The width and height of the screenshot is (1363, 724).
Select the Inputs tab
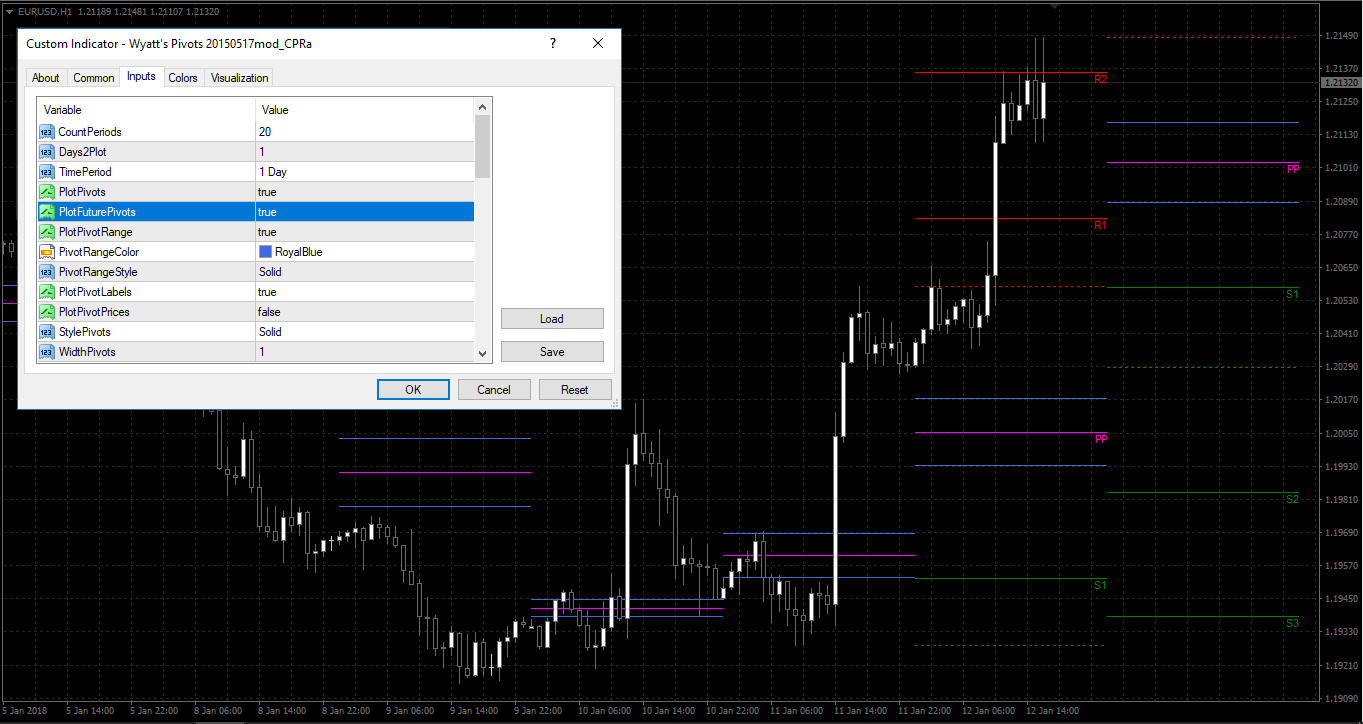point(141,76)
